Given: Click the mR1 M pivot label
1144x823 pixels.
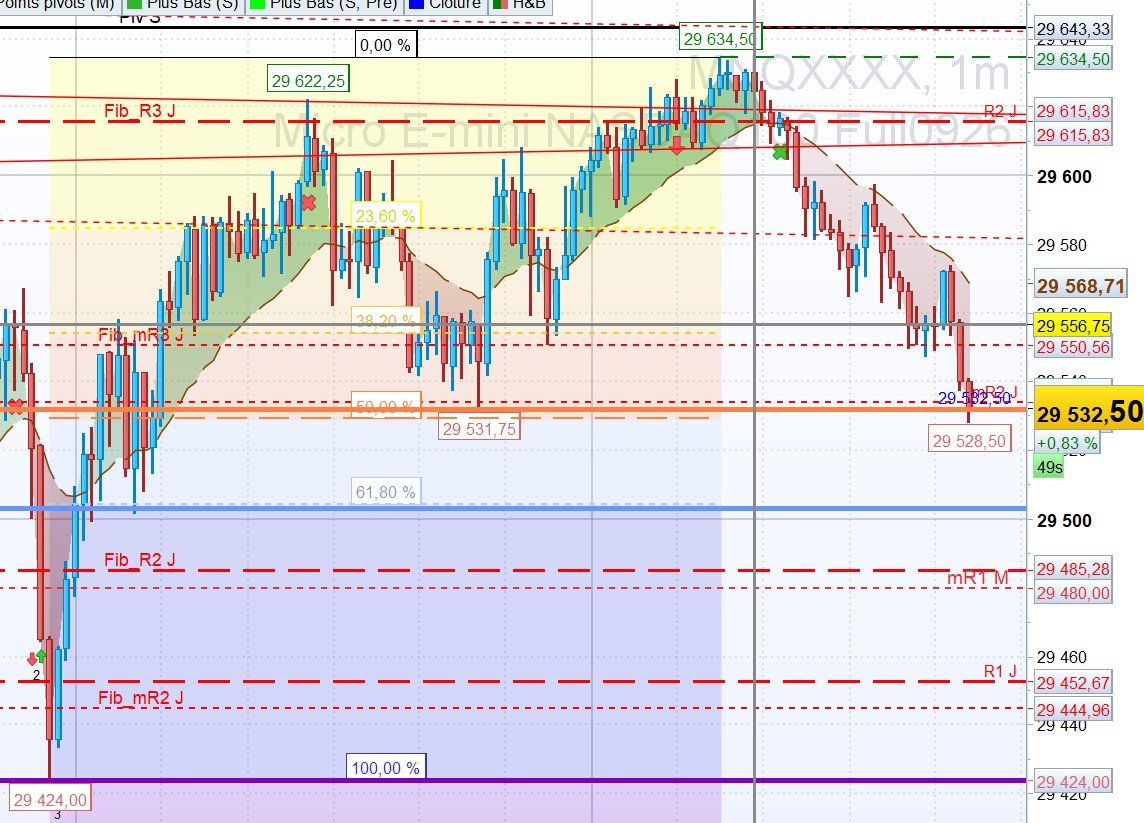Looking at the screenshot, I should [x=978, y=579].
